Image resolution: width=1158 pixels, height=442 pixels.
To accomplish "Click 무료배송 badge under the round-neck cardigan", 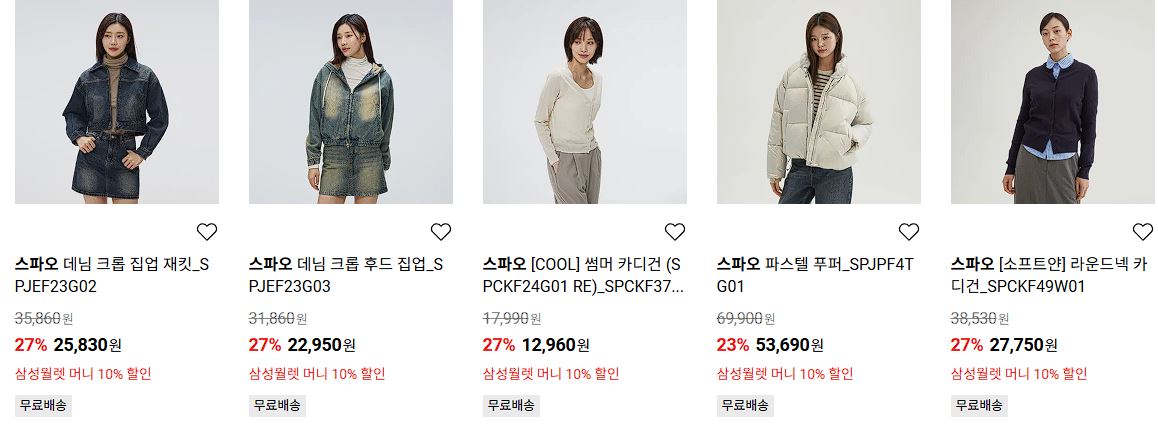I will click(979, 406).
